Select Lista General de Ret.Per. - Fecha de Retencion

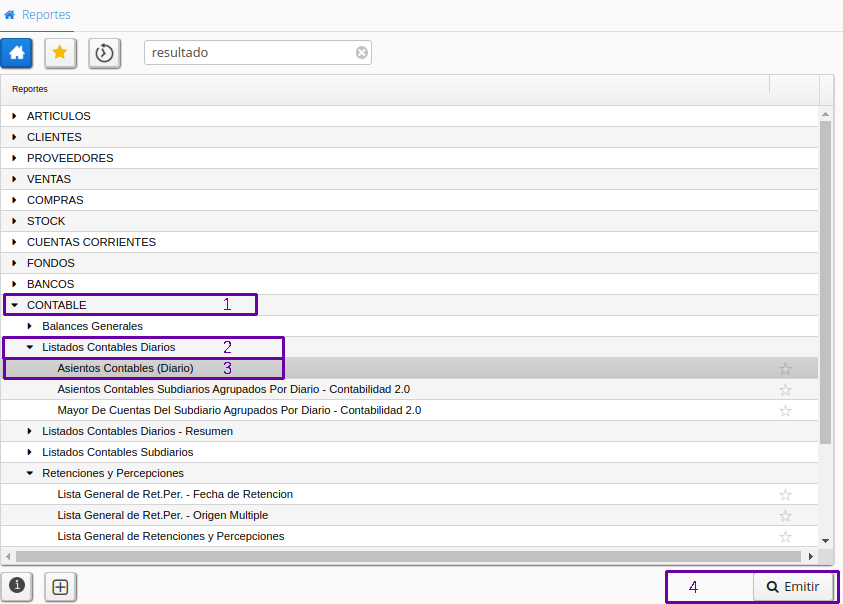(175, 494)
